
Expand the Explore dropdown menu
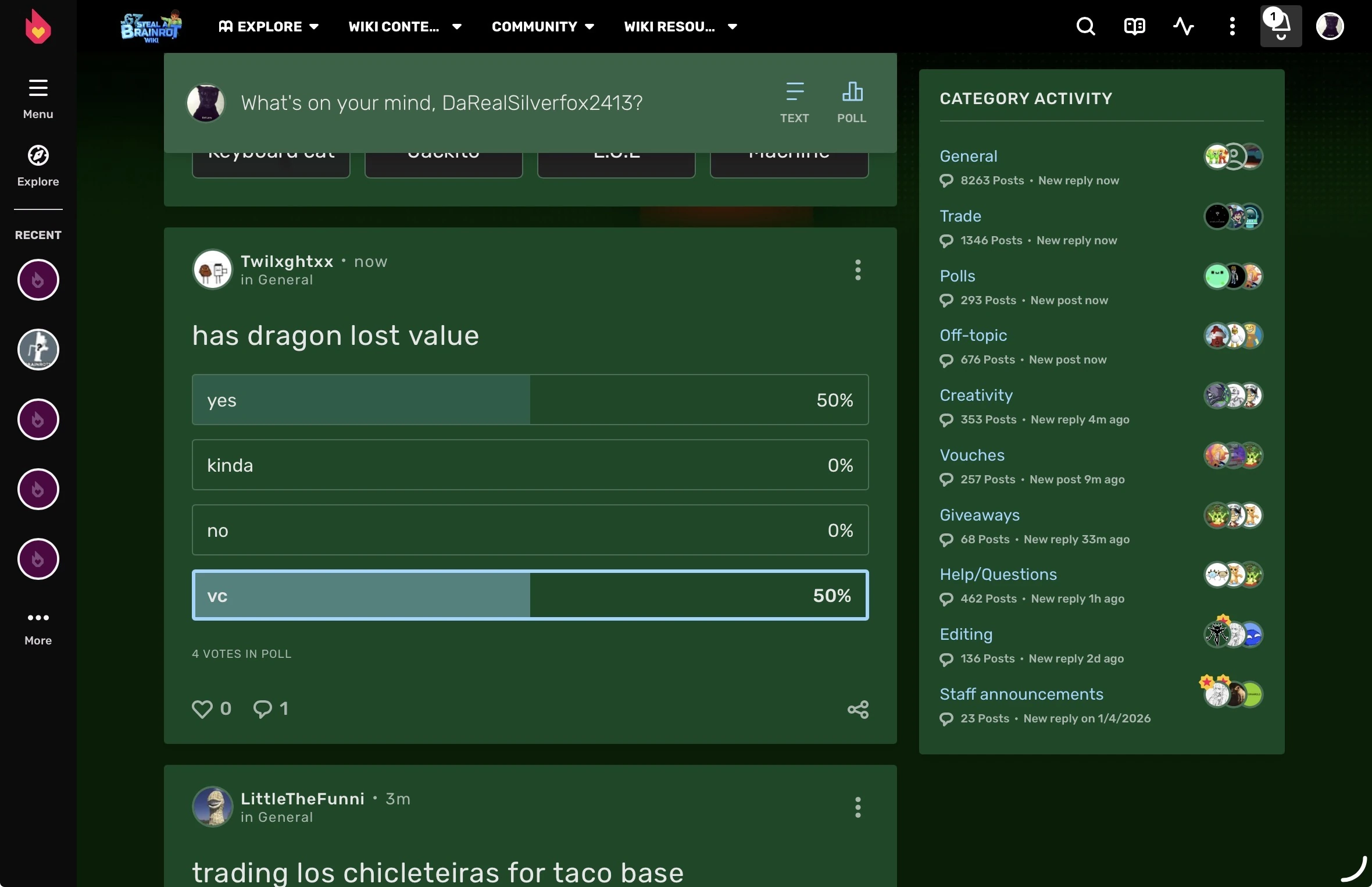[x=269, y=26]
